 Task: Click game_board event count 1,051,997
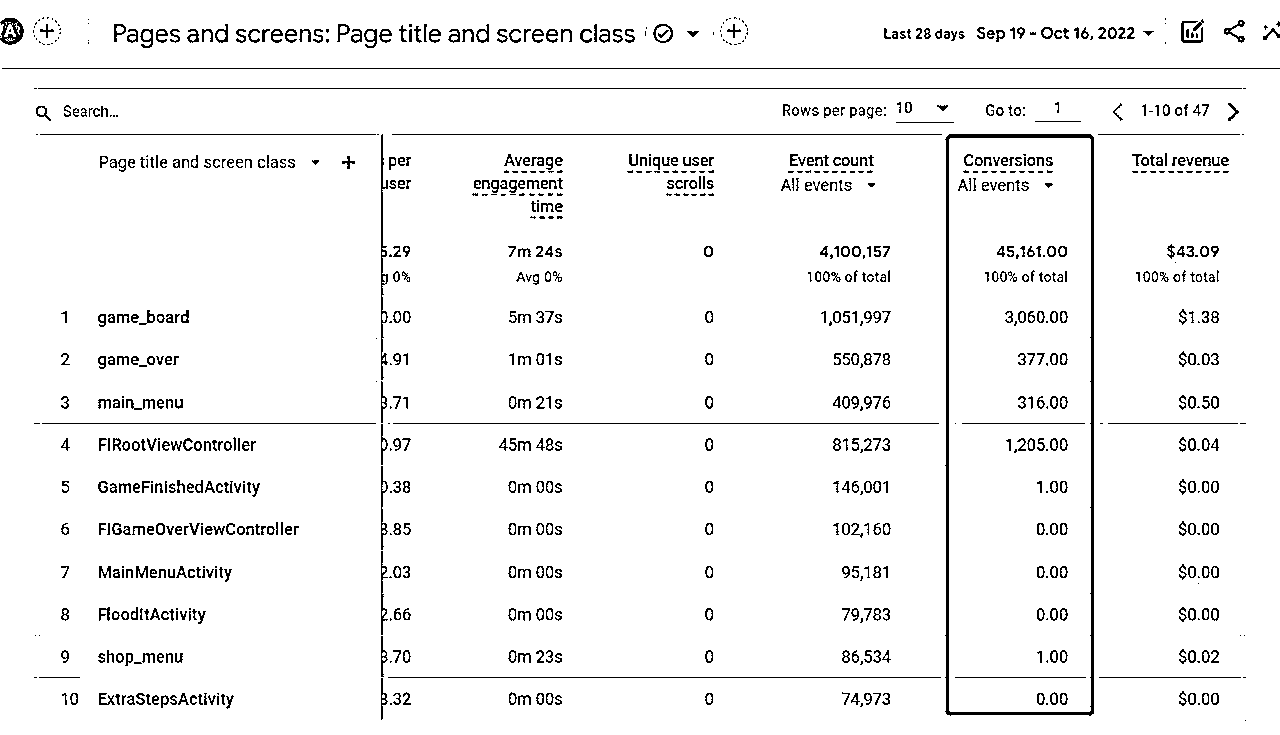tap(855, 318)
